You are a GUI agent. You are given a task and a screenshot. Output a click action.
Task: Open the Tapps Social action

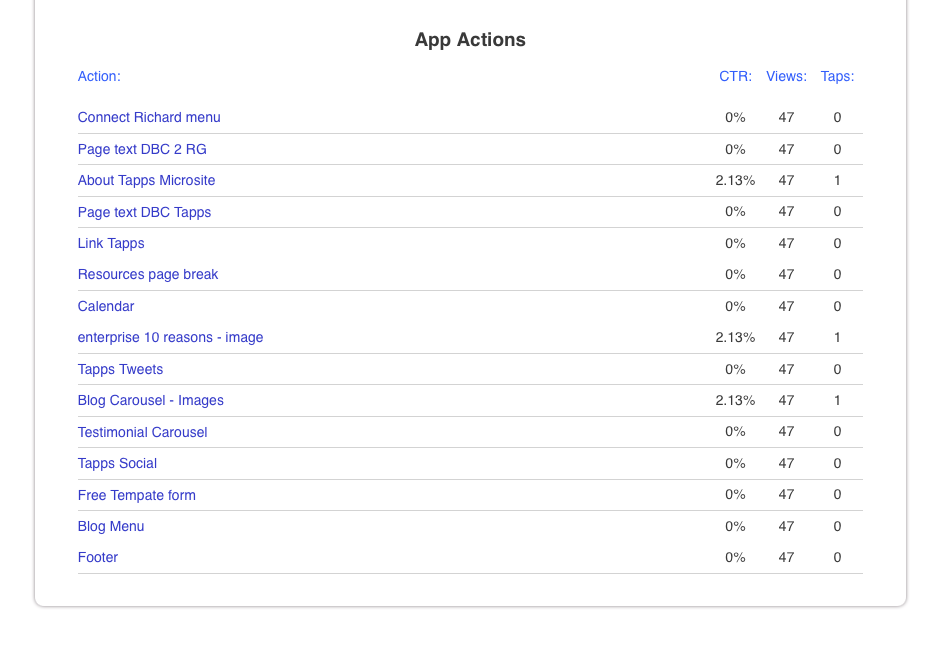click(117, 463)
